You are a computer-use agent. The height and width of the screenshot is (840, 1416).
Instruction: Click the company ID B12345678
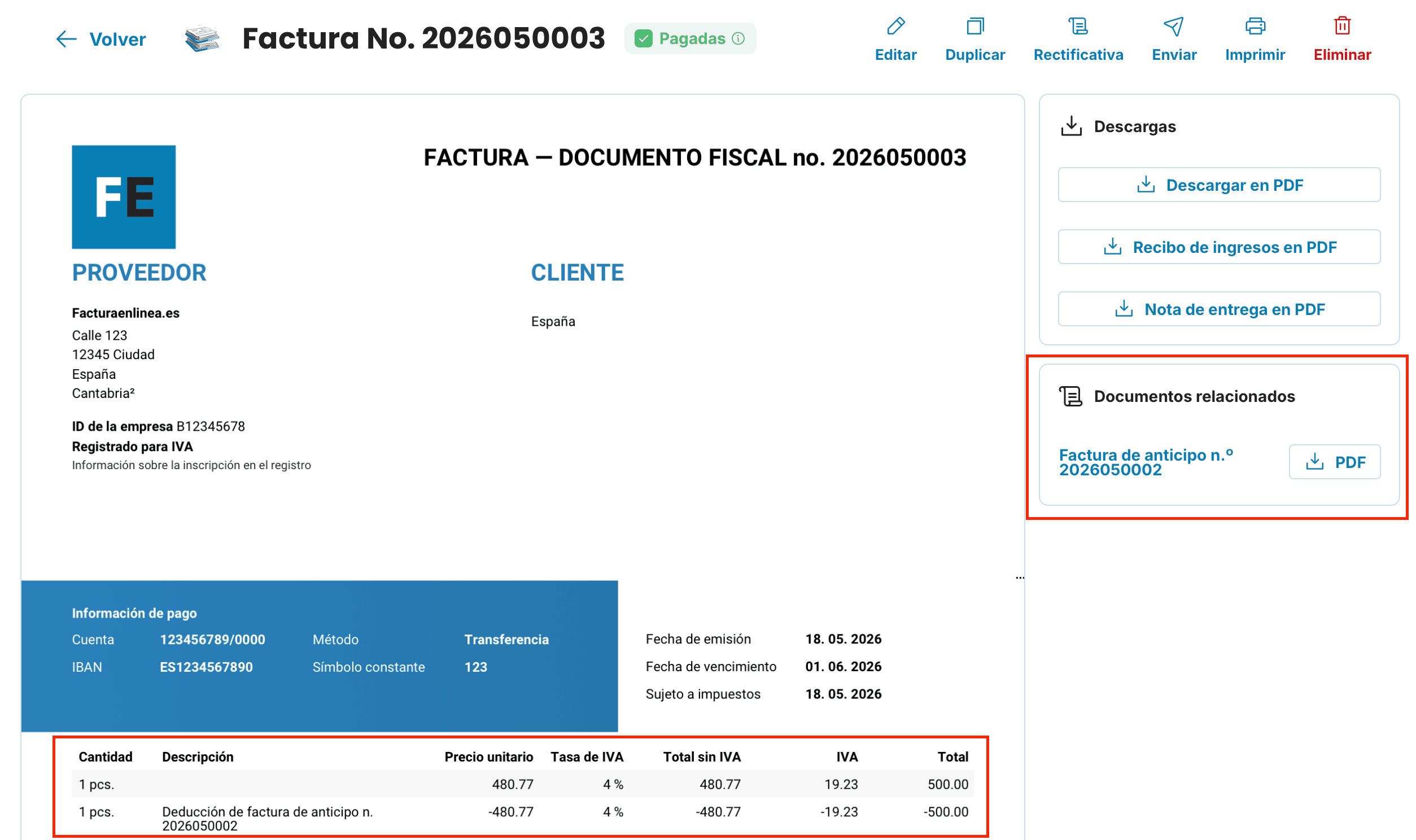click(211, 426)
